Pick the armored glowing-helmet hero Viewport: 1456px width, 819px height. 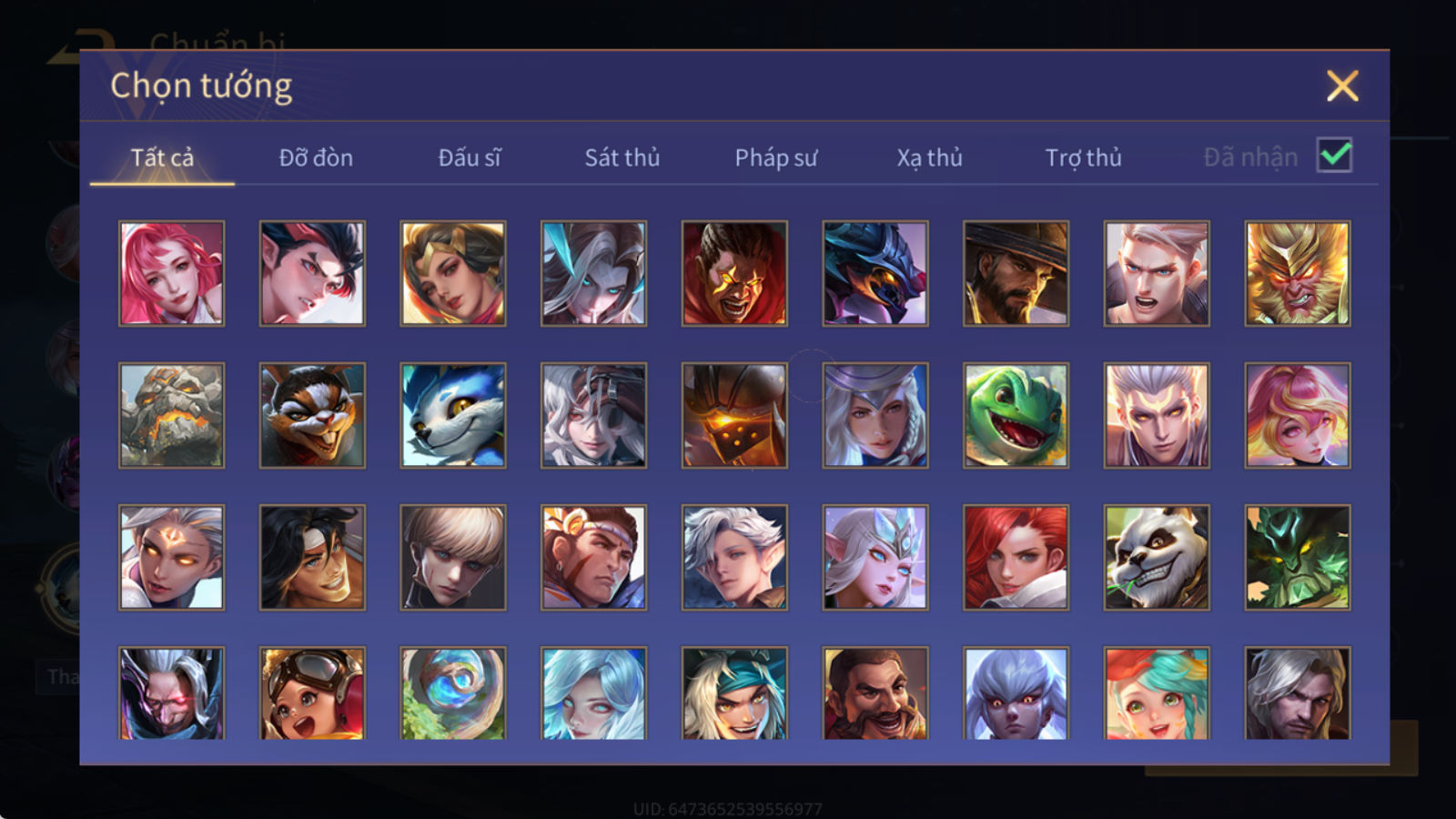tap(734, 416)
